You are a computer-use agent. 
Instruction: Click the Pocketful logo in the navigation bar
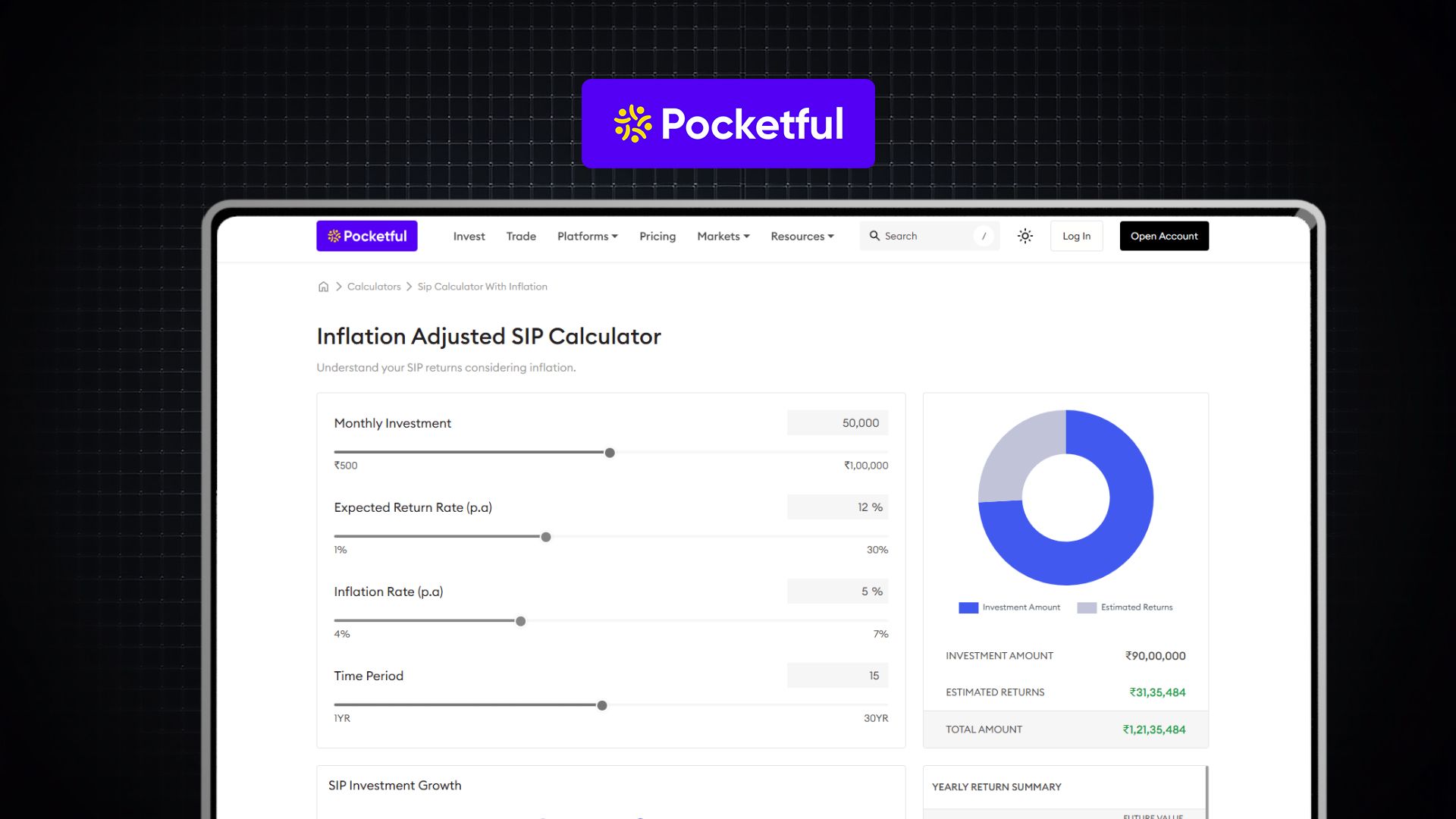366,236
